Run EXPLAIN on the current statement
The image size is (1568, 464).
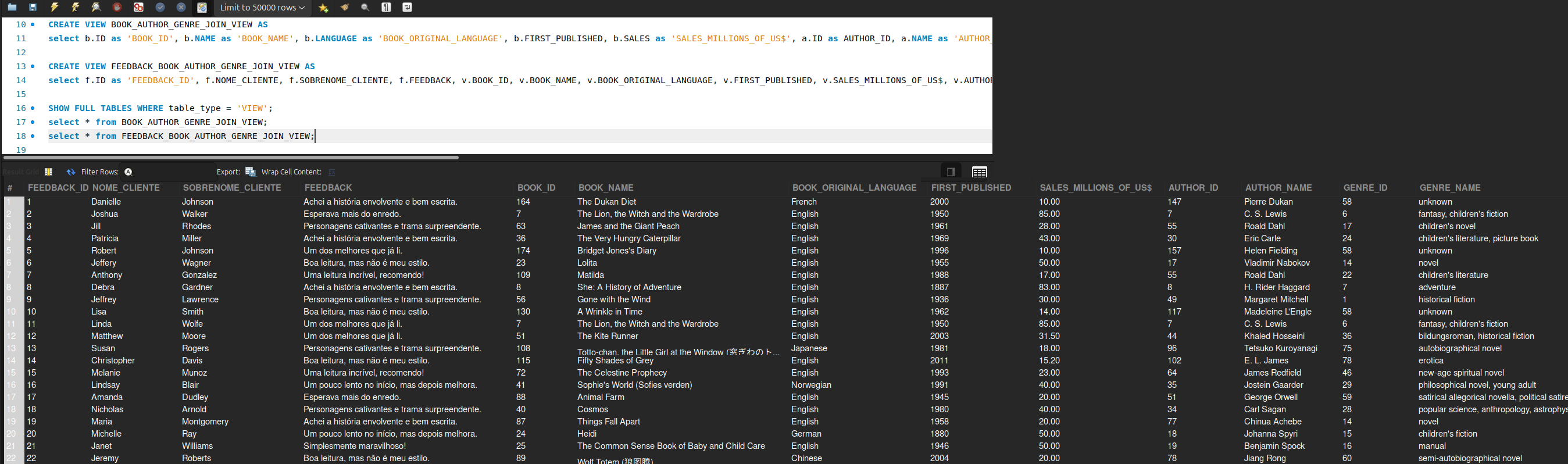coord(96,8)
